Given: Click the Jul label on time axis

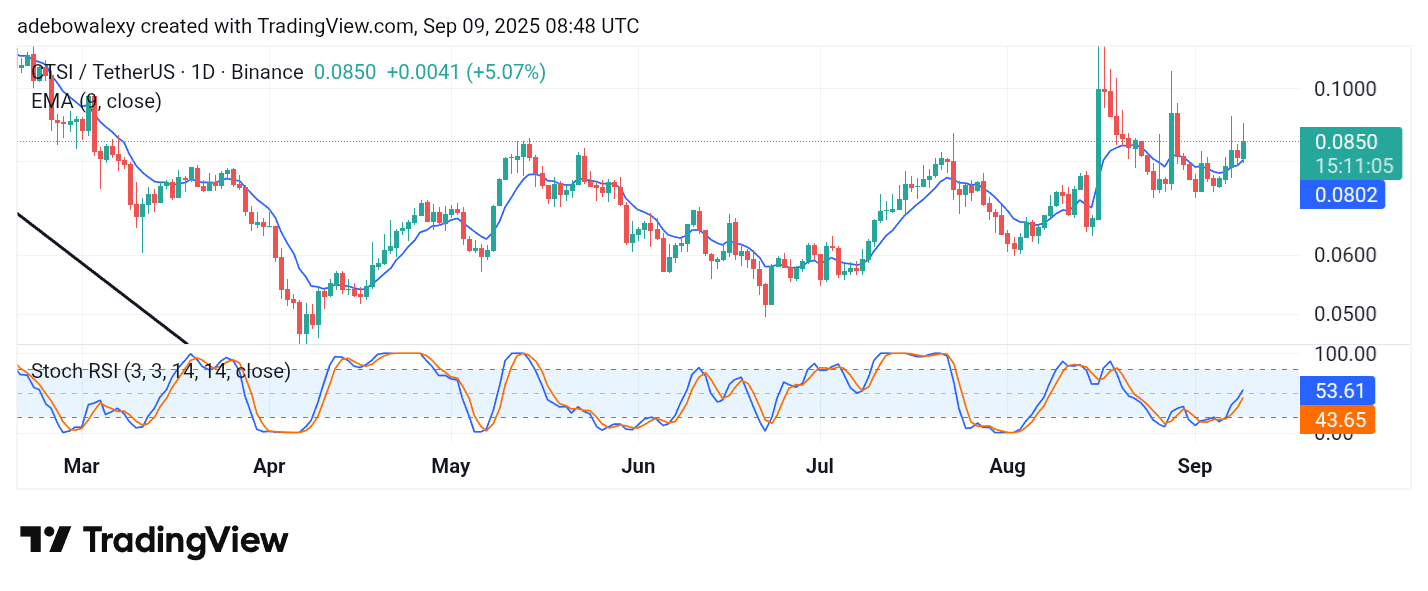Looking at the screenshot, I should (820, 466).
